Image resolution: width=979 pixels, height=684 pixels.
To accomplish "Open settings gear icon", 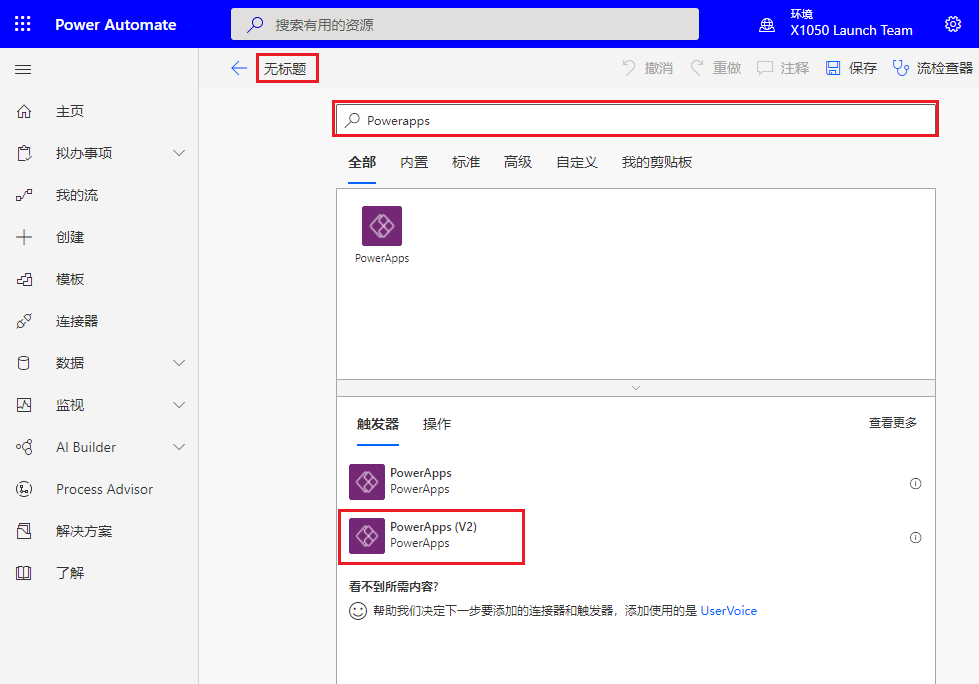I will point(953,24).
